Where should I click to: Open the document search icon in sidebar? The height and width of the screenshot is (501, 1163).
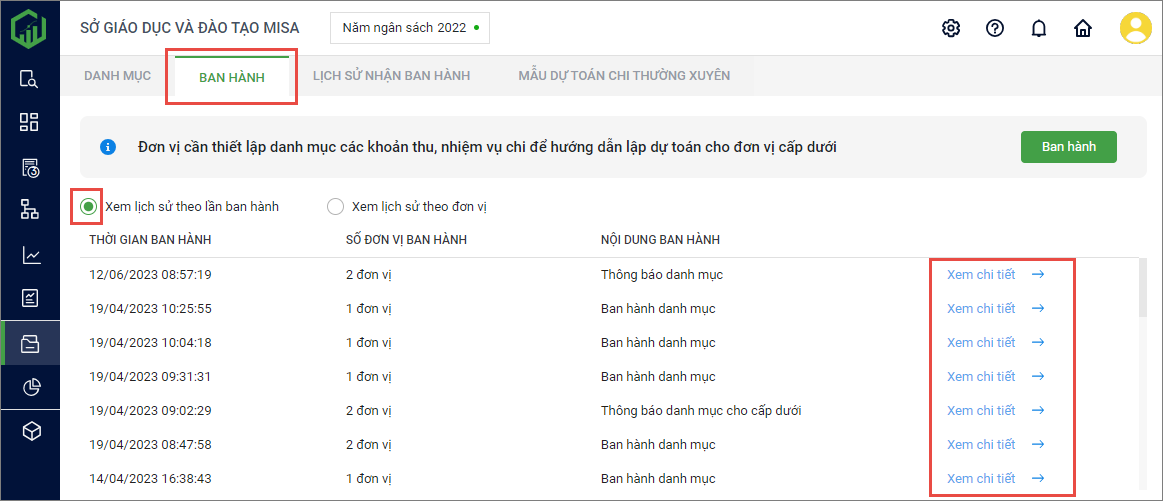pos(30,80)
